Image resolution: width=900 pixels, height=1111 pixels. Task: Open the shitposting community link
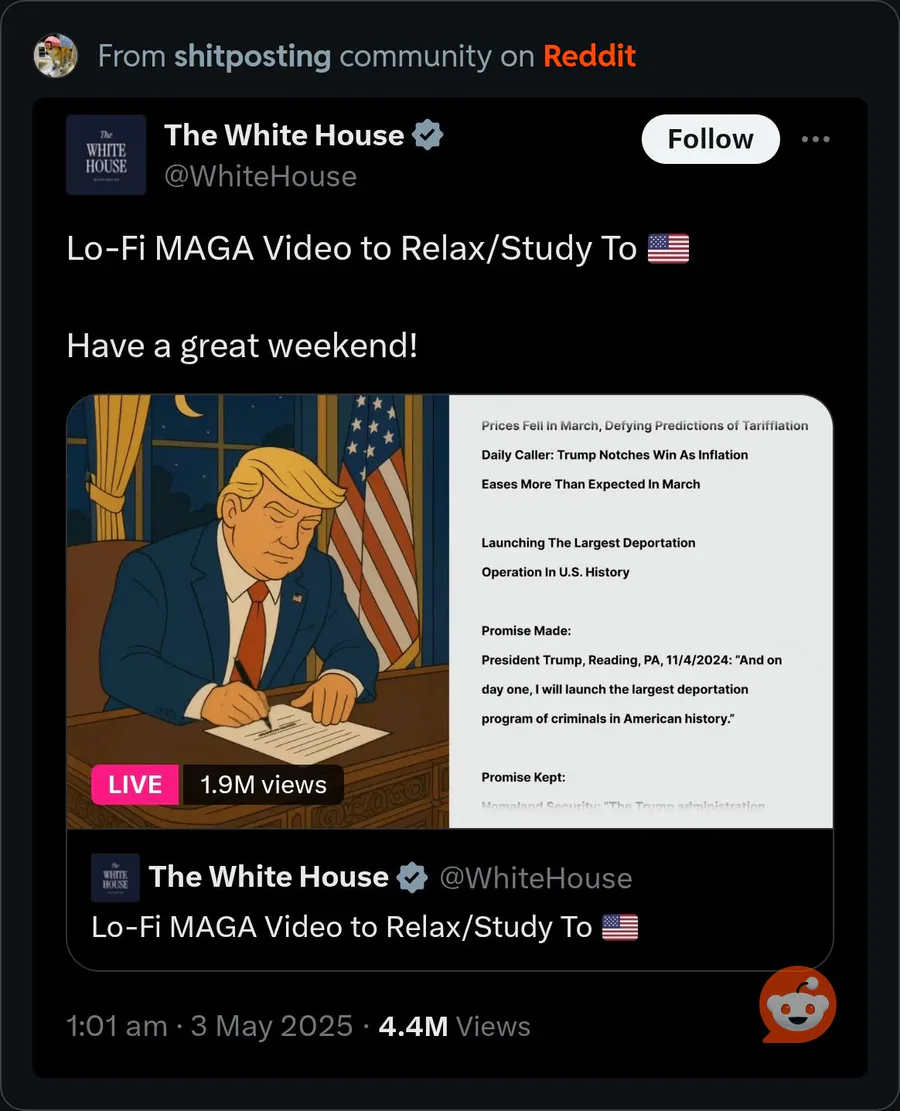(252, 56)
